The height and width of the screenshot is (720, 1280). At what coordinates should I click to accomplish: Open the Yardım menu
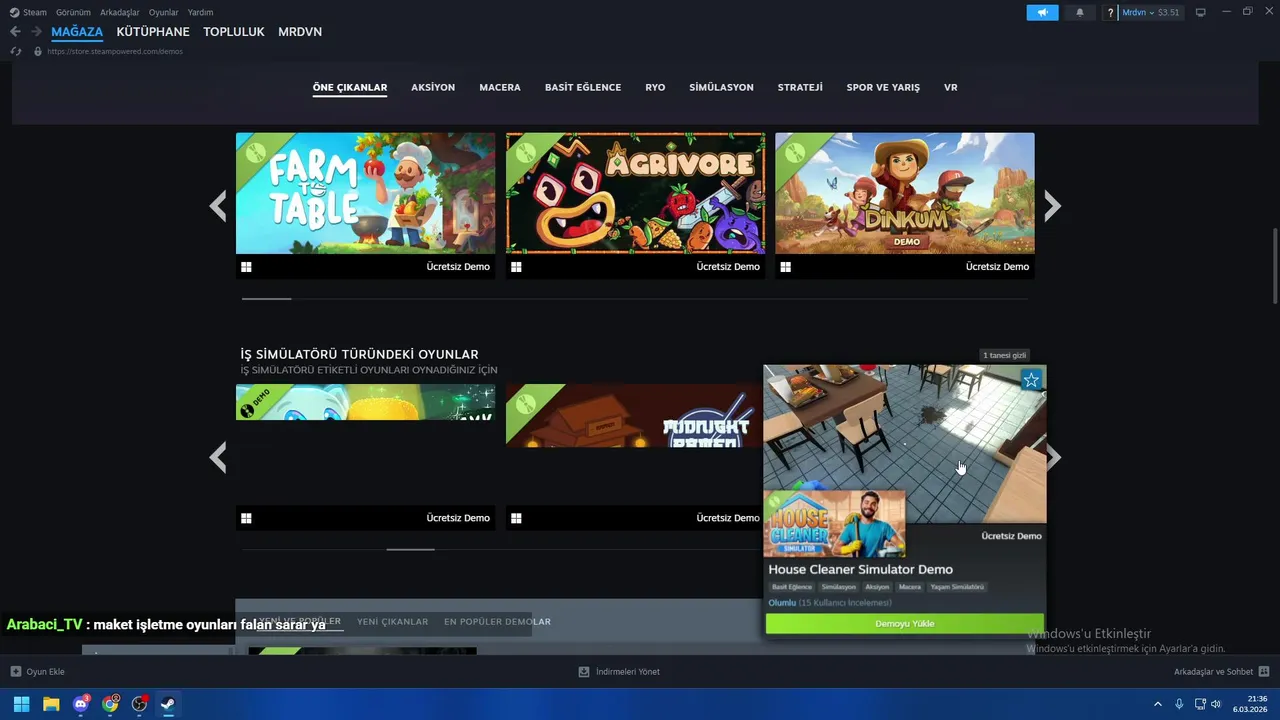pos(200,12)
